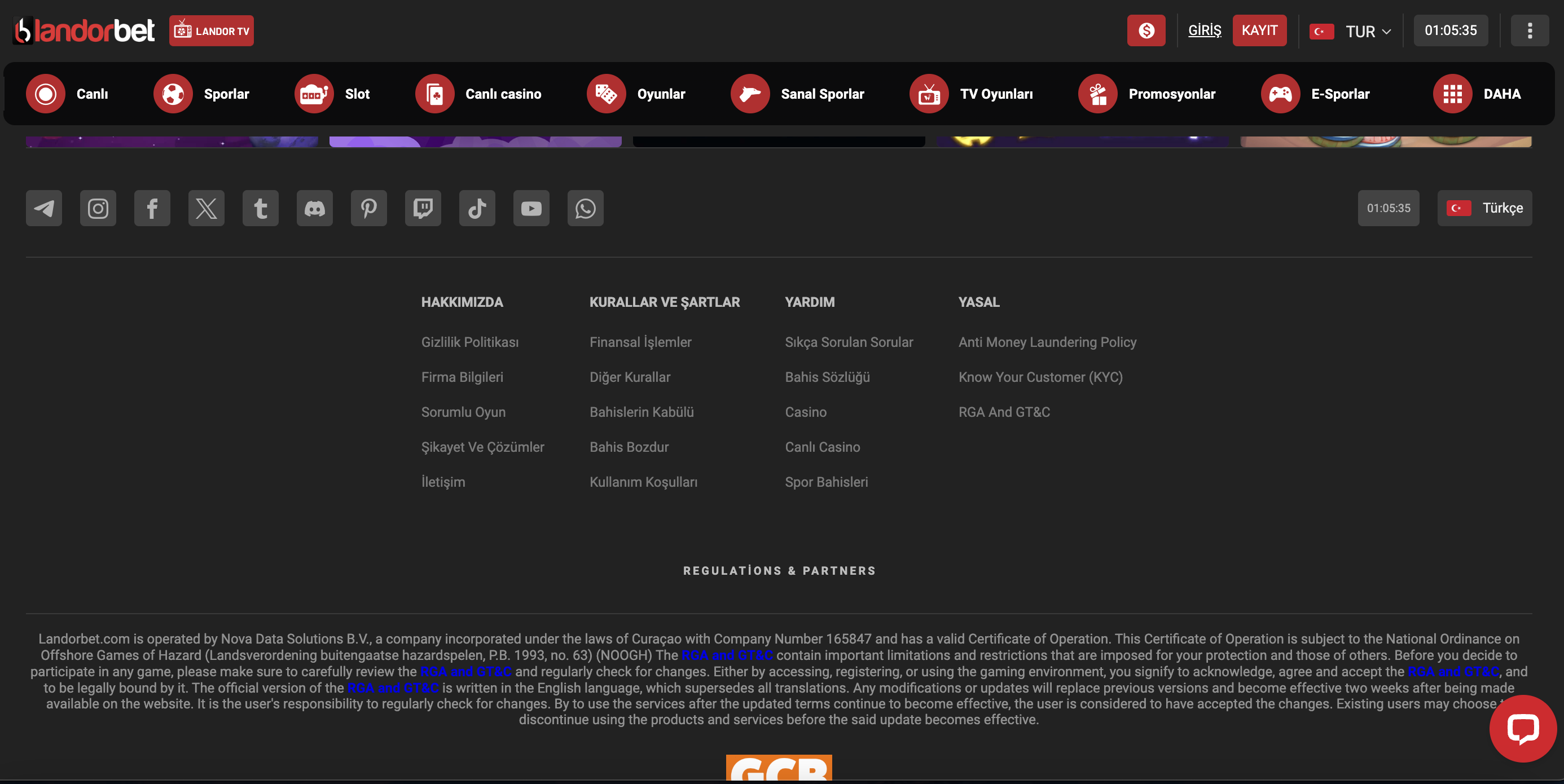Open the Anti Money Laundering Policy link
Screen dimensions: 1564x784
pyautogui.click(x=1047, y=342)
